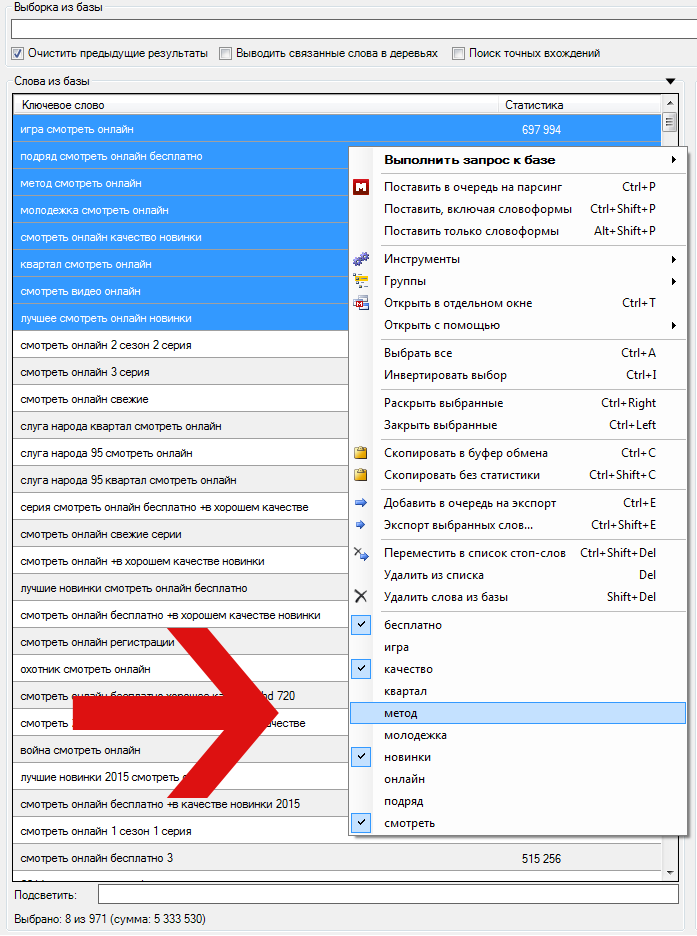This screenshot has width=697, height=936.
Task: Click arrow icon beside 'Добавить в очередь на экспорт'
Action: click(x=361, y=503)
